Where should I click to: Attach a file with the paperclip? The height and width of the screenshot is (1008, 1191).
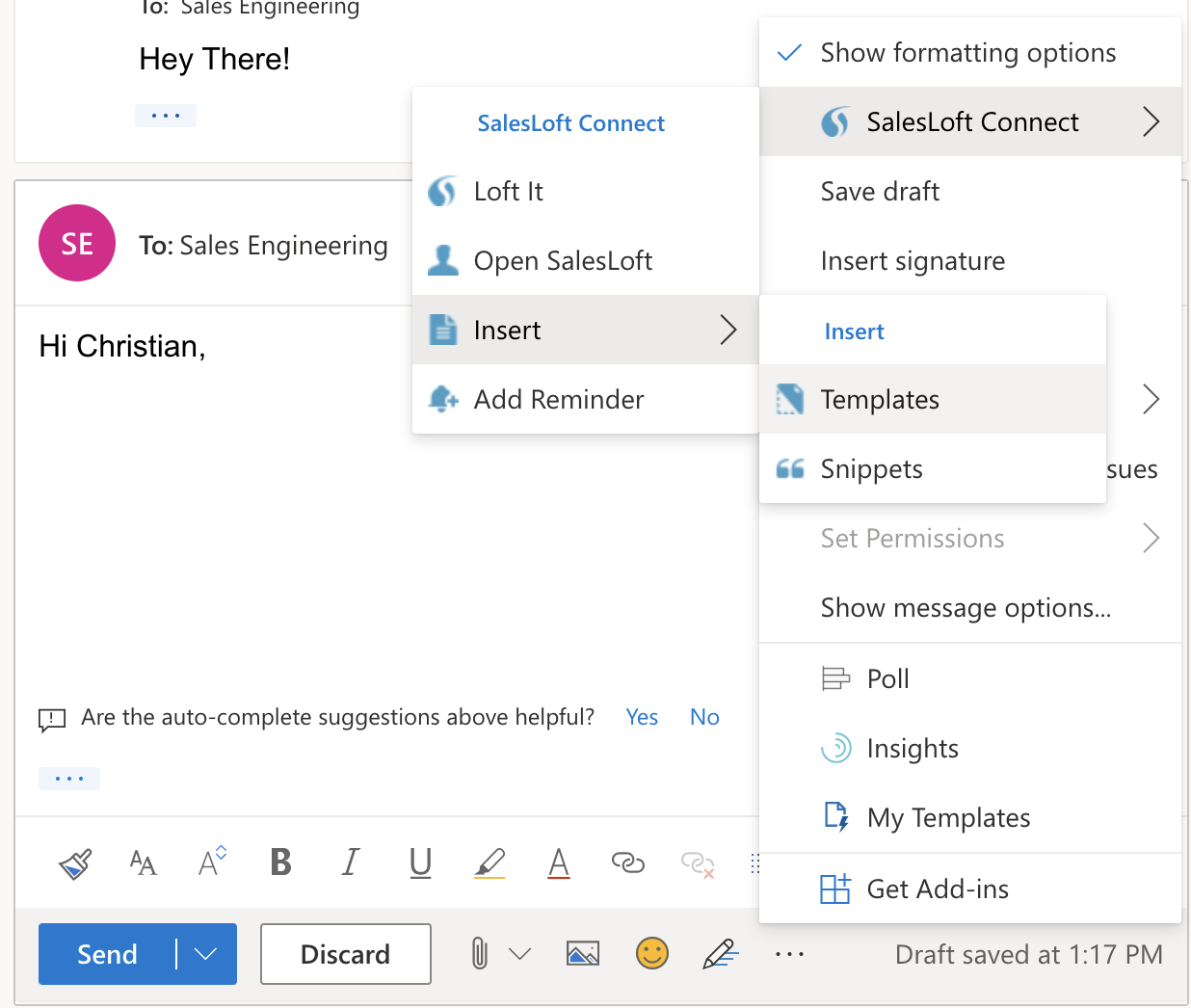point(479,954)
